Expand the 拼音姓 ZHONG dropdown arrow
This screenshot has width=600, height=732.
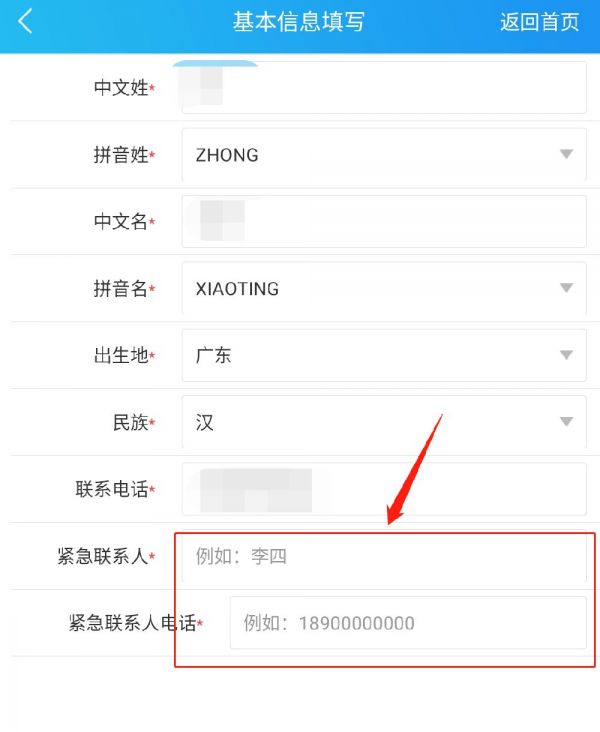(566, 154)
